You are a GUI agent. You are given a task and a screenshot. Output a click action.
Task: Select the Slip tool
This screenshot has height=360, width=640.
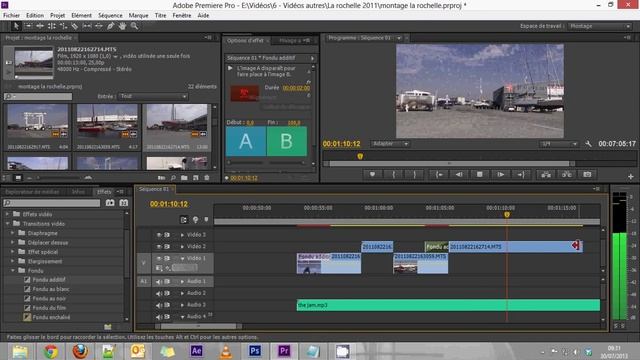(x=87, y=26)
